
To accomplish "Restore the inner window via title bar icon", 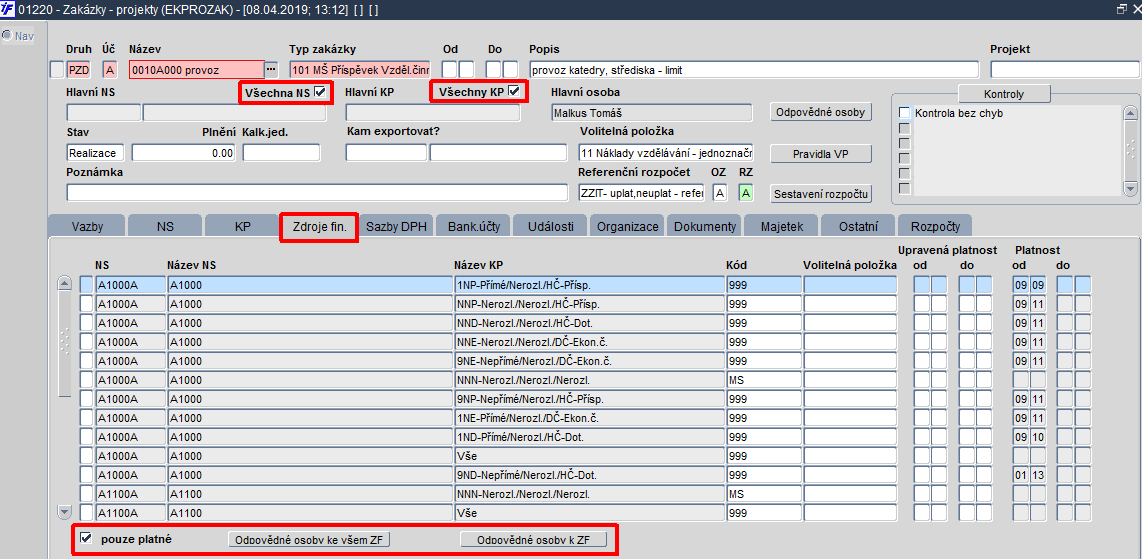I will click(x=1121, y=9).
